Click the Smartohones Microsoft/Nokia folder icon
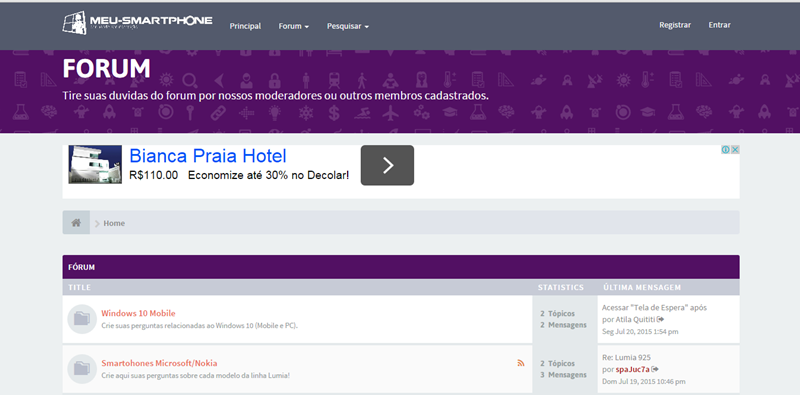Image resolution: width=800 pixels, height=395 pixels. (x=82, y=369)
